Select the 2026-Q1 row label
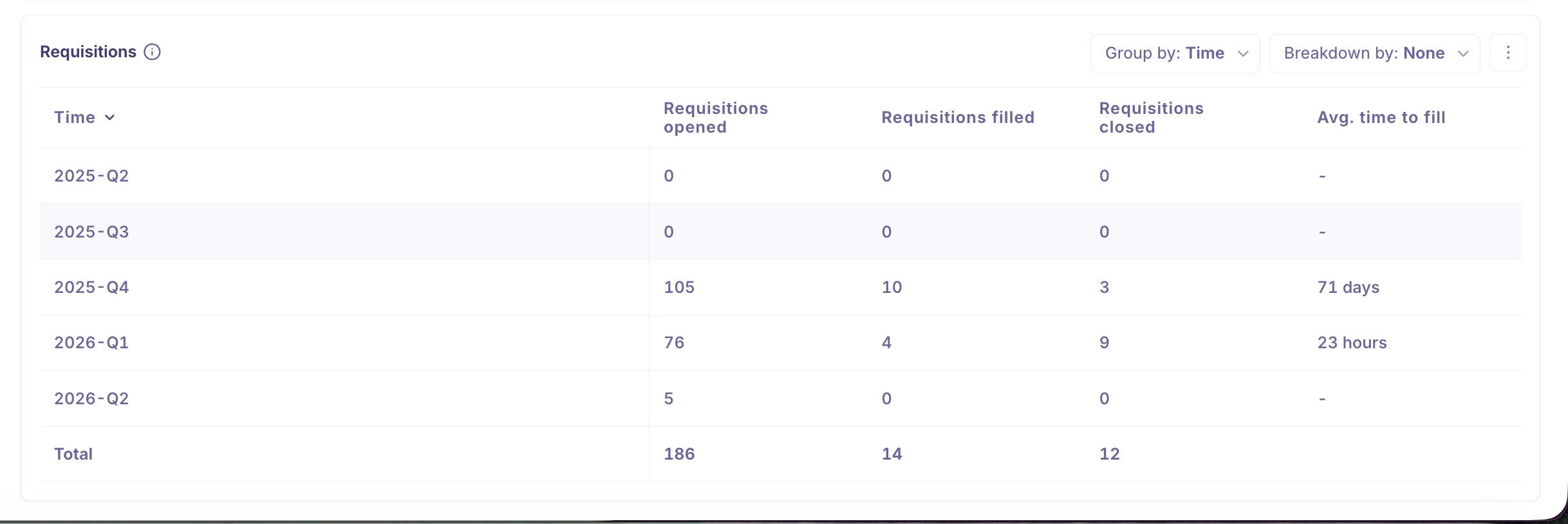 [x=91, y=342]
